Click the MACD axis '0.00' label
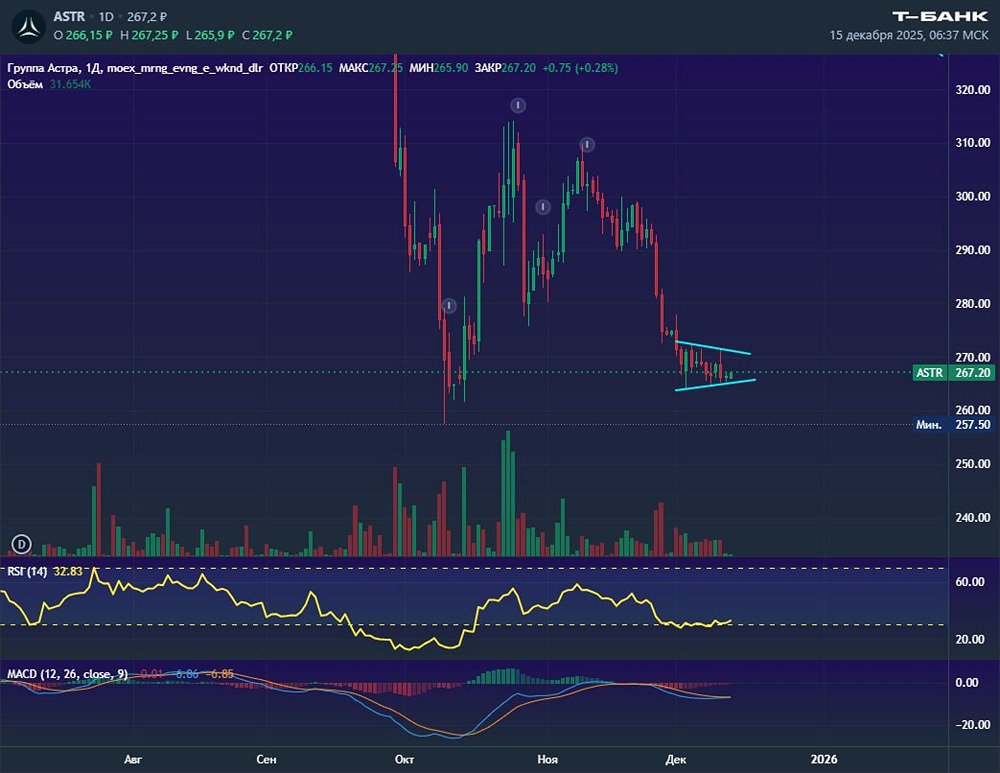 tap(967, 682)
